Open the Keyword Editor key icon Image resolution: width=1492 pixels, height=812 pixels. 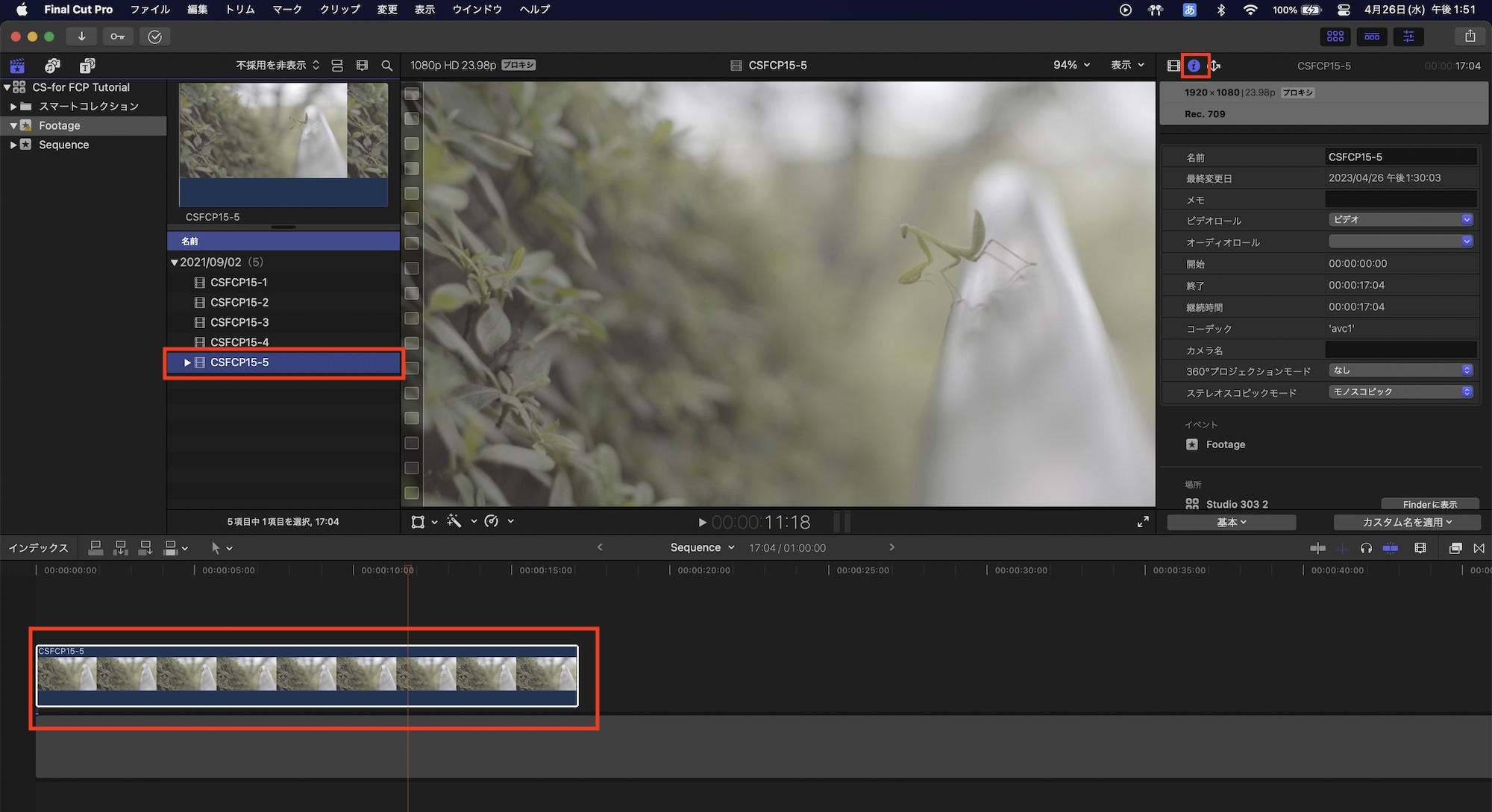click(118, 36)
